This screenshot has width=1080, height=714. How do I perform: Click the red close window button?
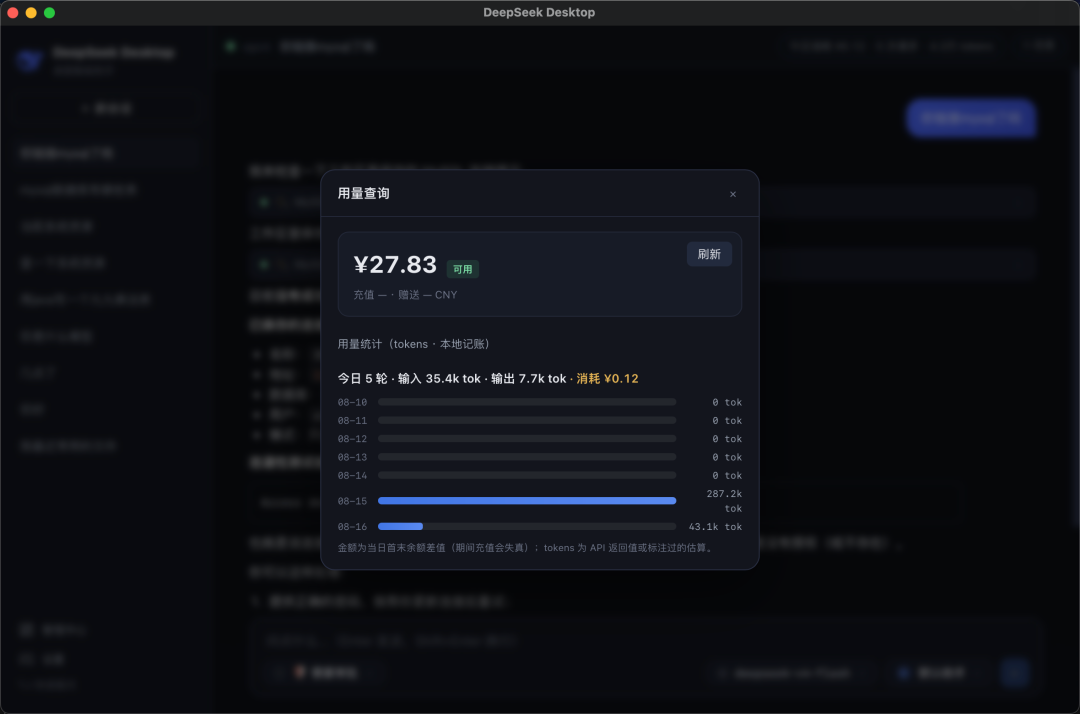tap(12, 12)
